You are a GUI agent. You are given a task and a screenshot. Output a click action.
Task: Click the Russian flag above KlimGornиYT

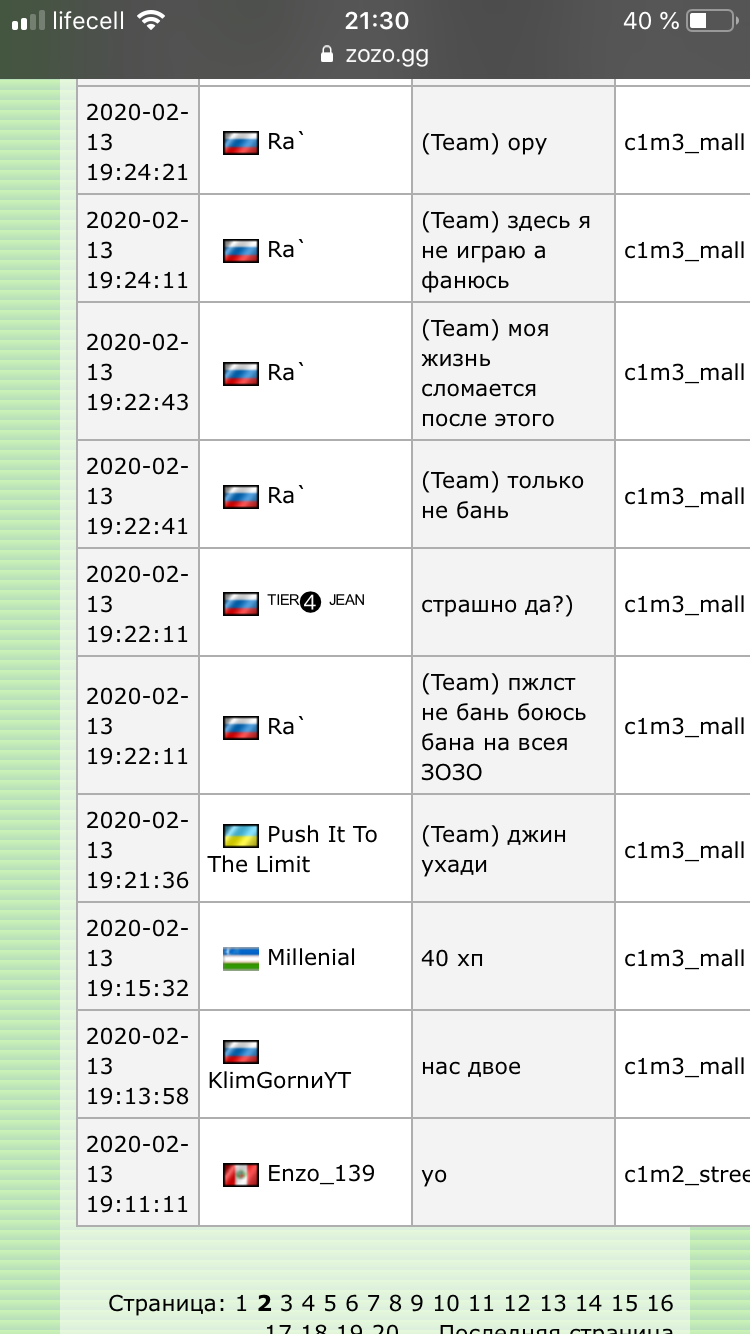tap(241, 1052)
